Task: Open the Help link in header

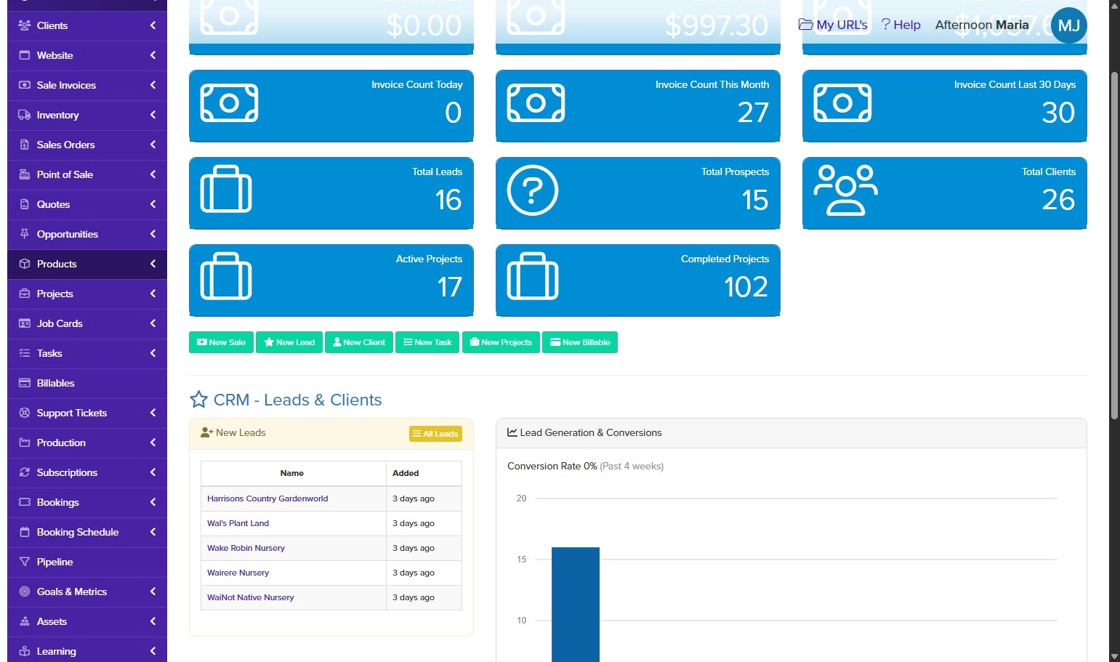Action: pos(901,25)
